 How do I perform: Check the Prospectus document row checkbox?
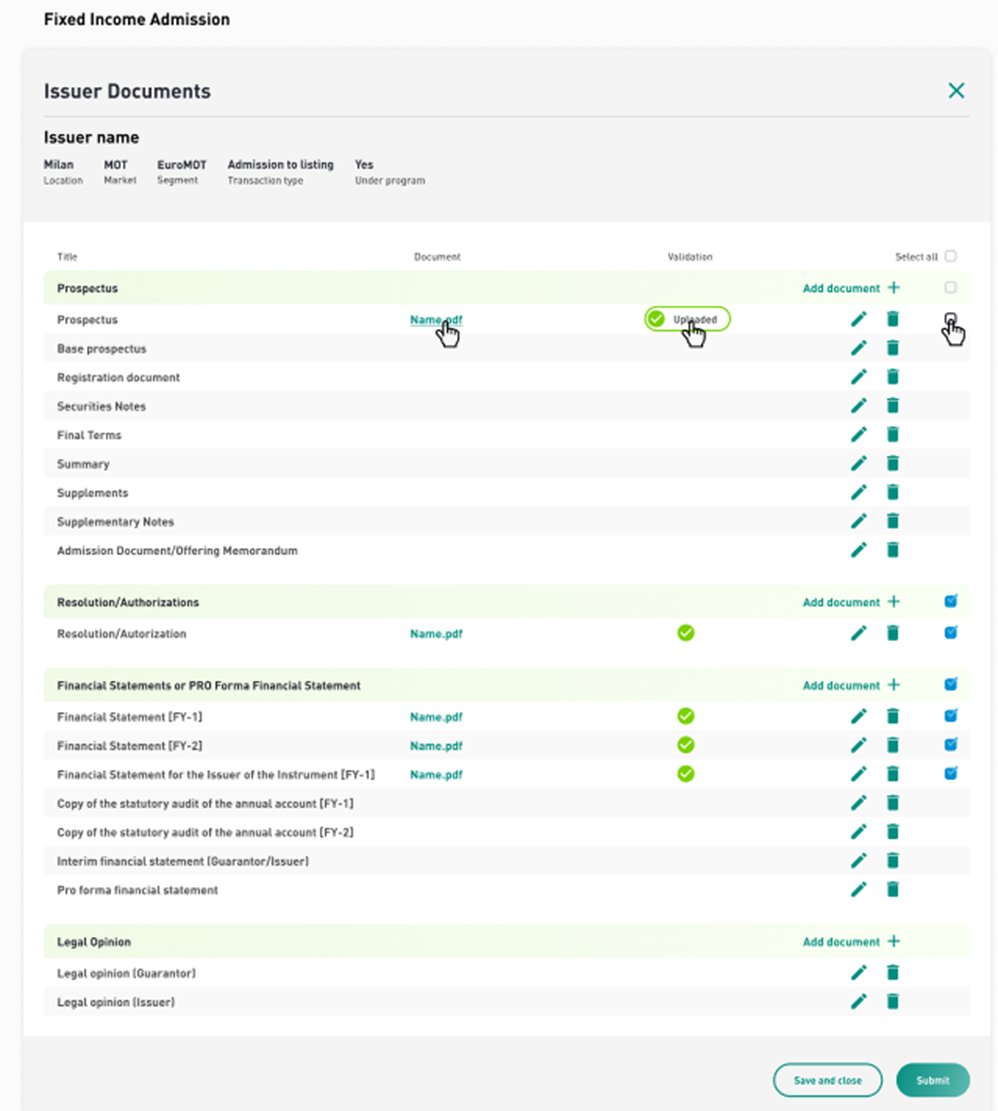pos(951,319)
